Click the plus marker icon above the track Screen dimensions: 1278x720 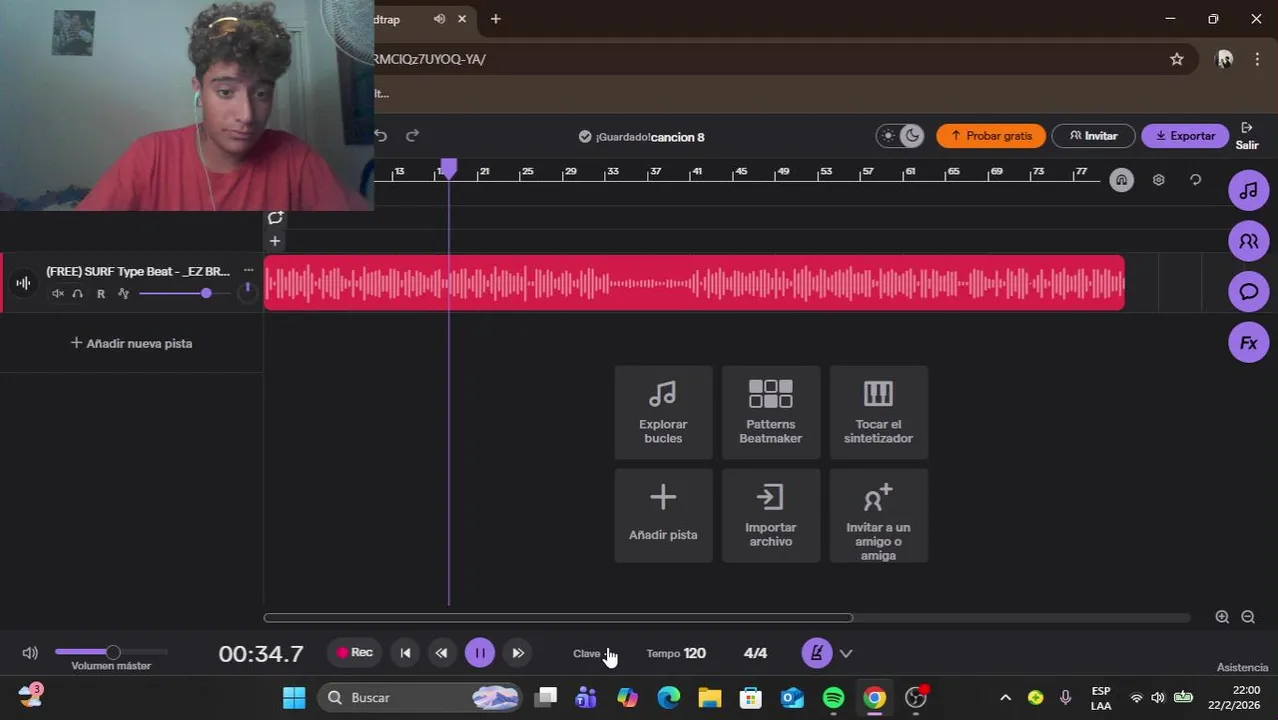coord(275,241)
